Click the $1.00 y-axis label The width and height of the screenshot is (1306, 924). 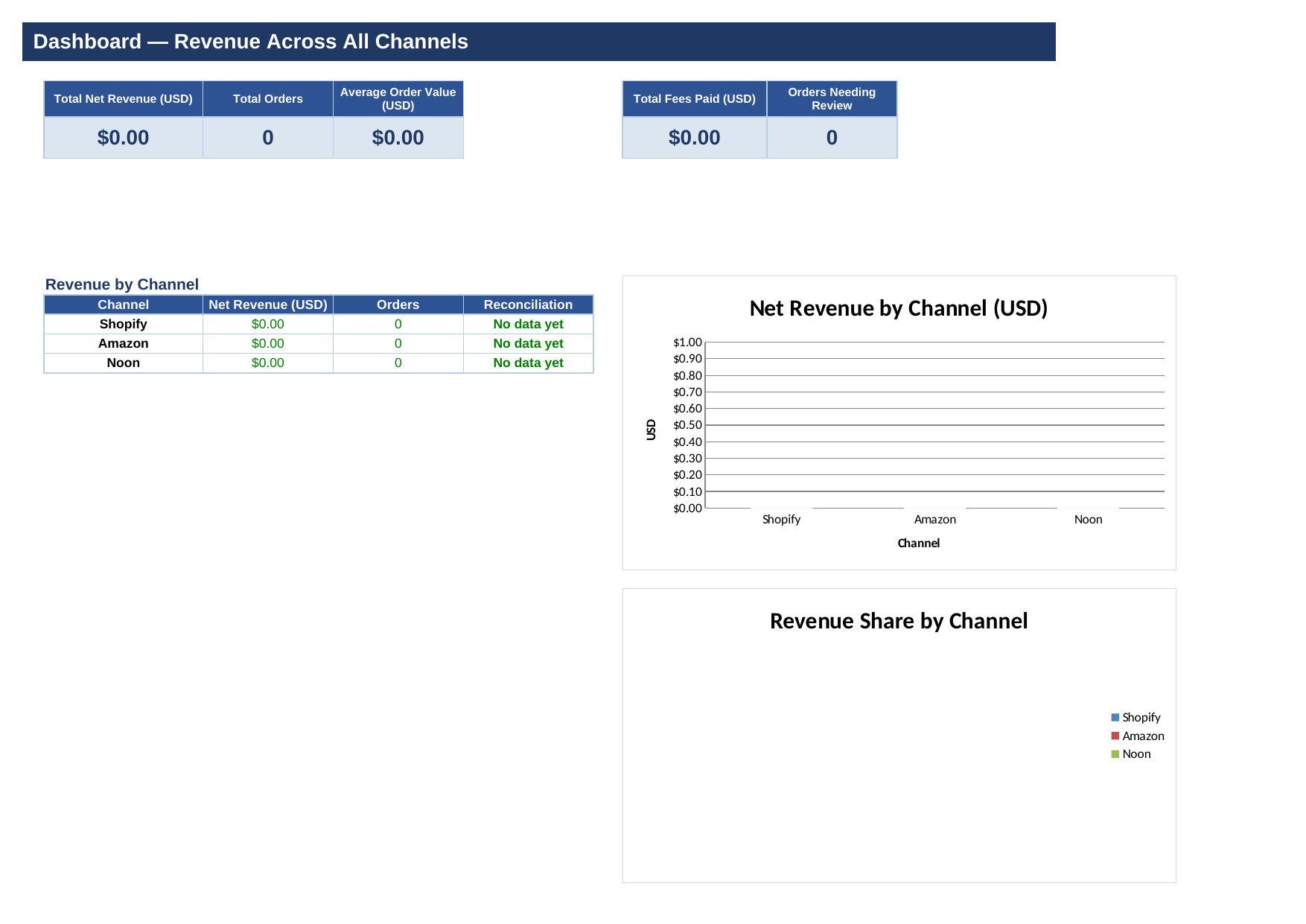tap(687, 342)
